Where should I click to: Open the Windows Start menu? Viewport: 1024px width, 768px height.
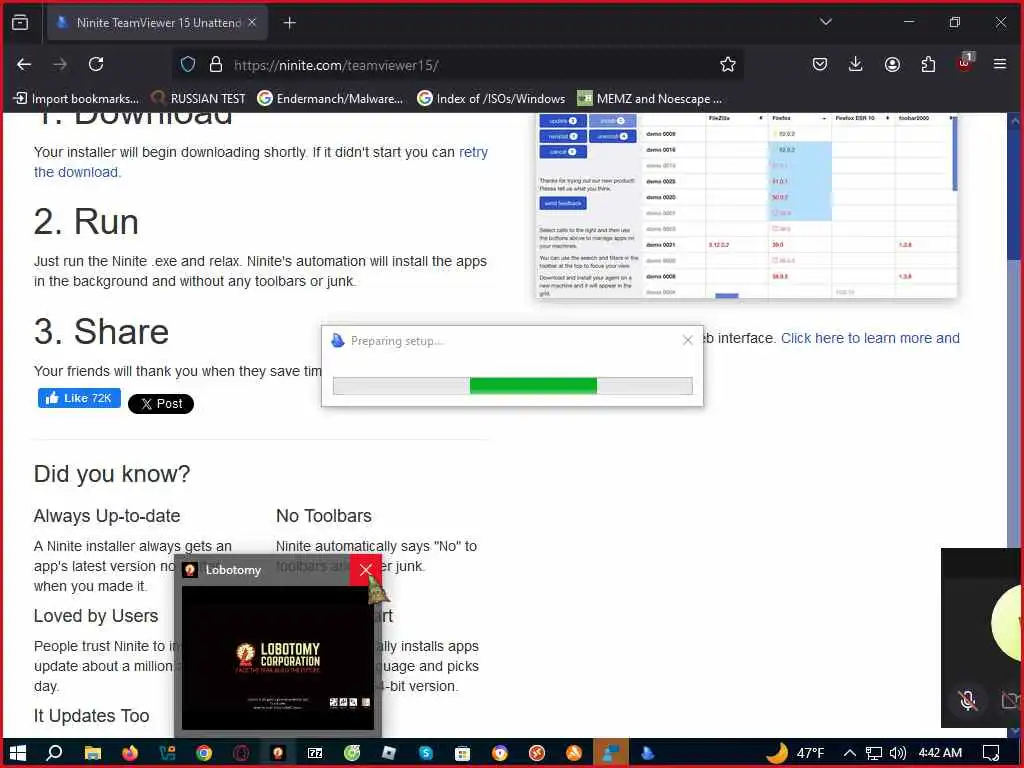coord(18,753)
